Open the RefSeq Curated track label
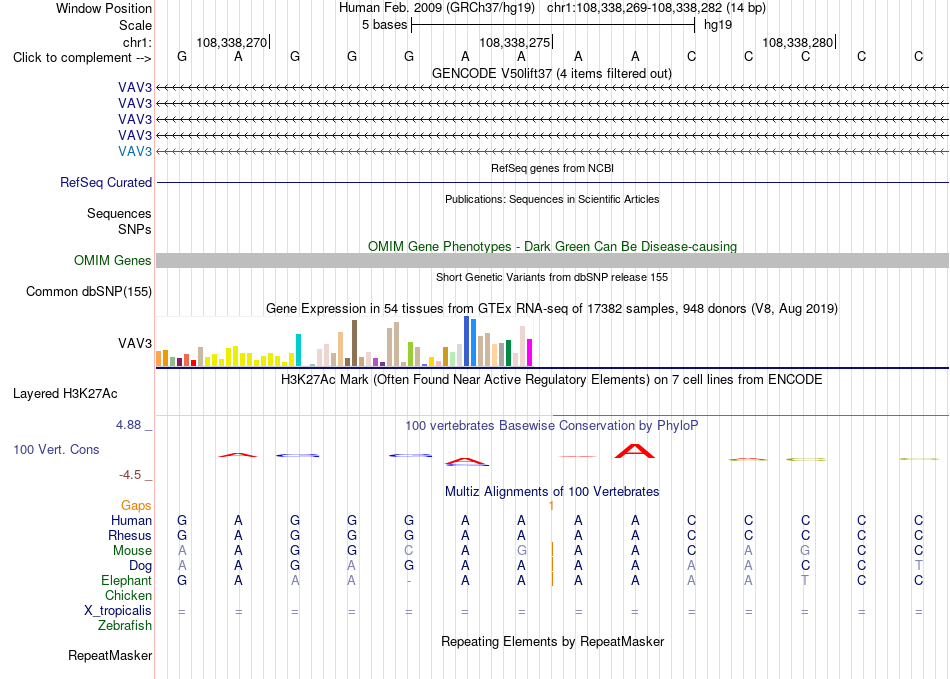Viewport: 950px width, 679px height. point(106,182)
